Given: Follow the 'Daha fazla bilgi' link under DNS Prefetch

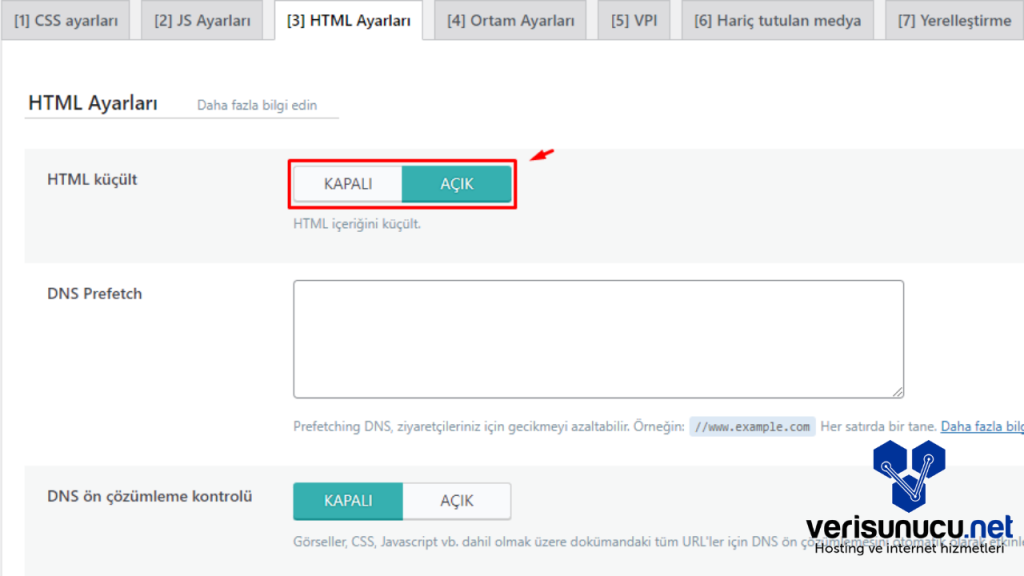Looking at the screenshot, I should (981, 426).
